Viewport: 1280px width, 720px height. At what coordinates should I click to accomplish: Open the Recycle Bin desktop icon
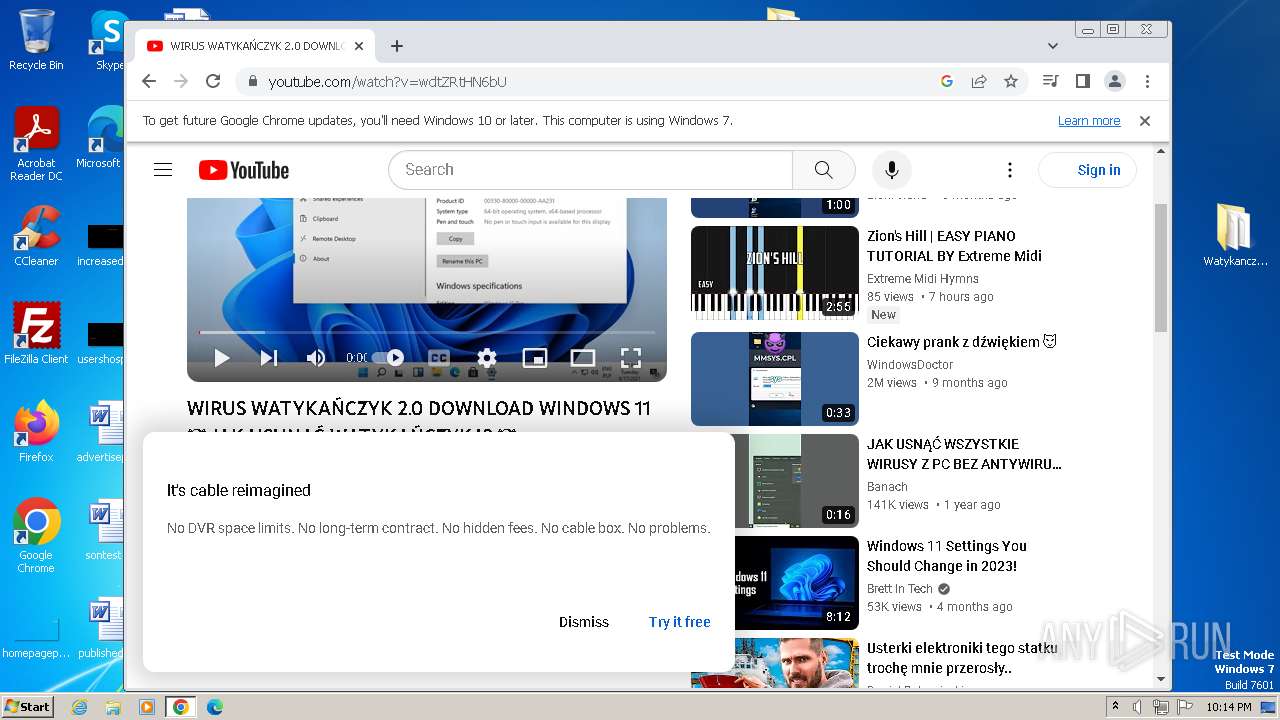point(36,40)
